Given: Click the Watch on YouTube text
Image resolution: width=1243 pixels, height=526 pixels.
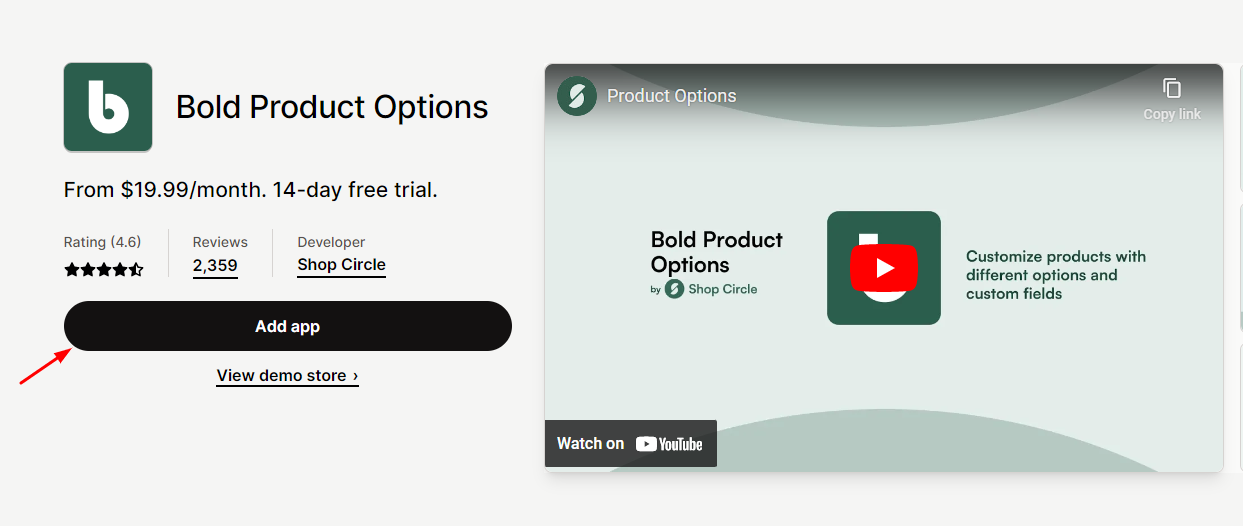Looking at the screenshot, I should [590, 443].
